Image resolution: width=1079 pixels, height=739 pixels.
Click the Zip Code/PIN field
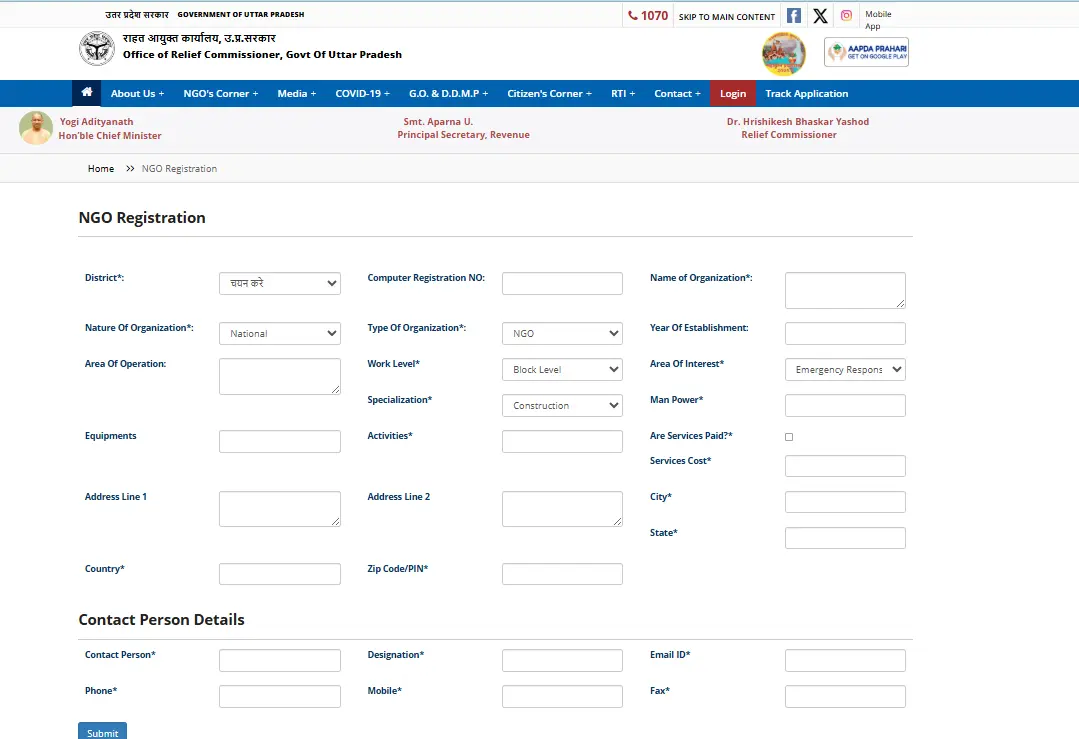point(562,574)
